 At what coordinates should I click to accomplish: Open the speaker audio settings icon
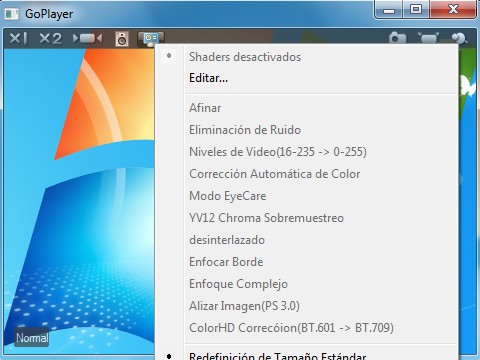coord(122,39)
